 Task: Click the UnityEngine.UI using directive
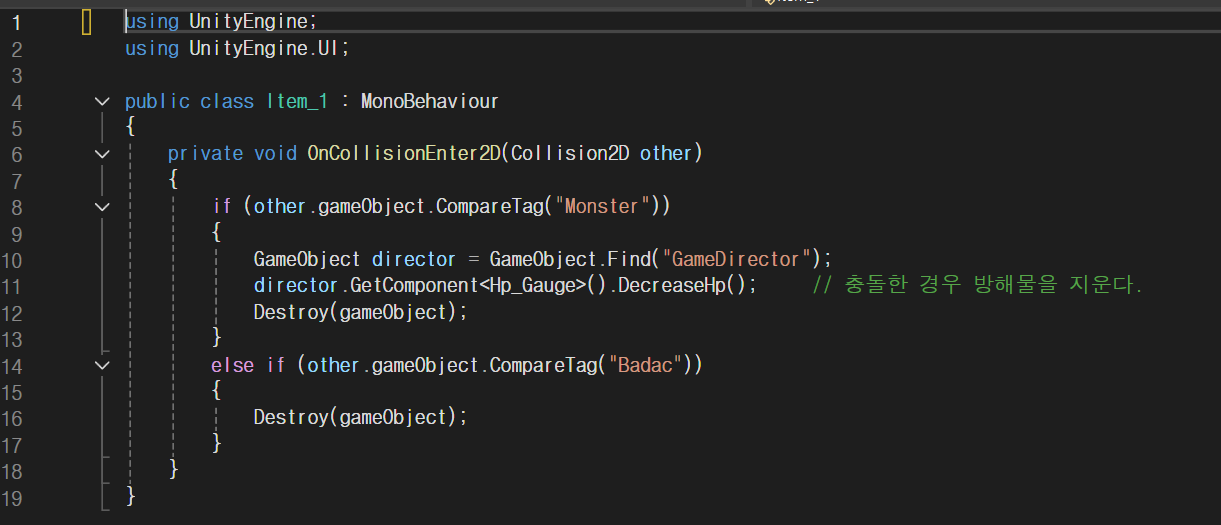[x=236, y=48]
